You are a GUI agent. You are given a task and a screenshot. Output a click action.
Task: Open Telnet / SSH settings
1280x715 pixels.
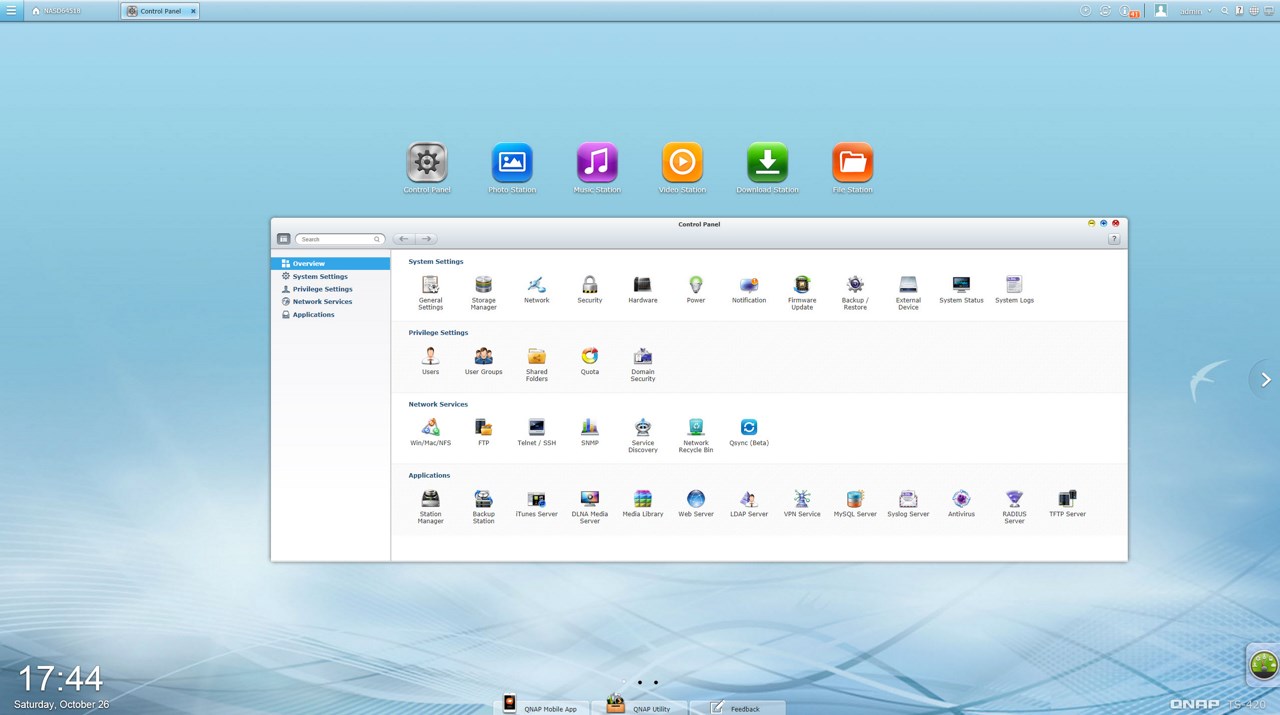coord(537,432)
